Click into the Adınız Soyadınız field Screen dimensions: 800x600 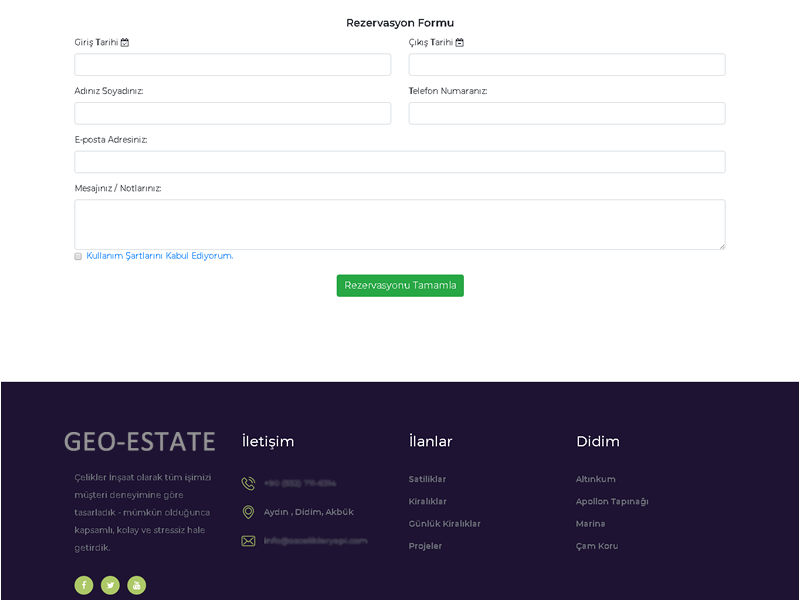(232, 113)
